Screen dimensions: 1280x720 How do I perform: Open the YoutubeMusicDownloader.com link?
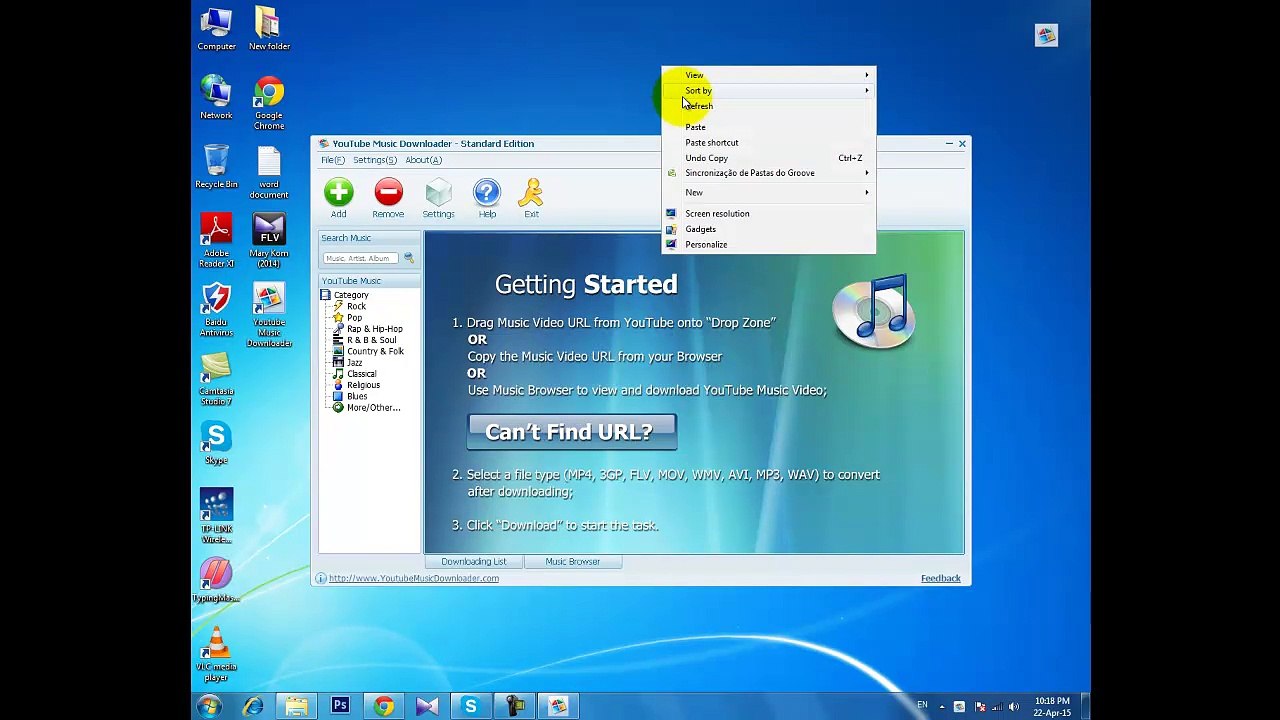click(413, 578)
